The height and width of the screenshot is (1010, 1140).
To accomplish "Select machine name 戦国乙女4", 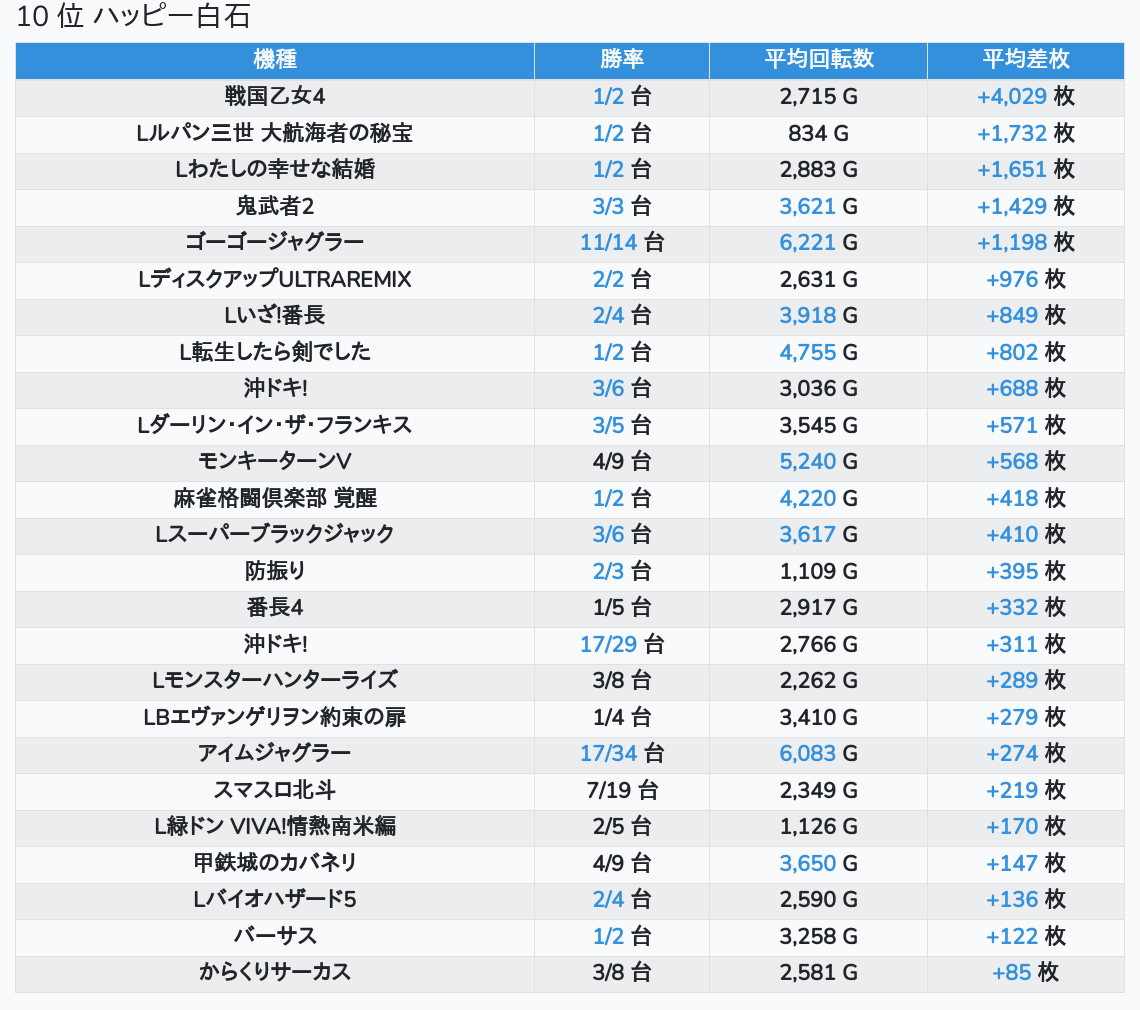I will (275, 97).
